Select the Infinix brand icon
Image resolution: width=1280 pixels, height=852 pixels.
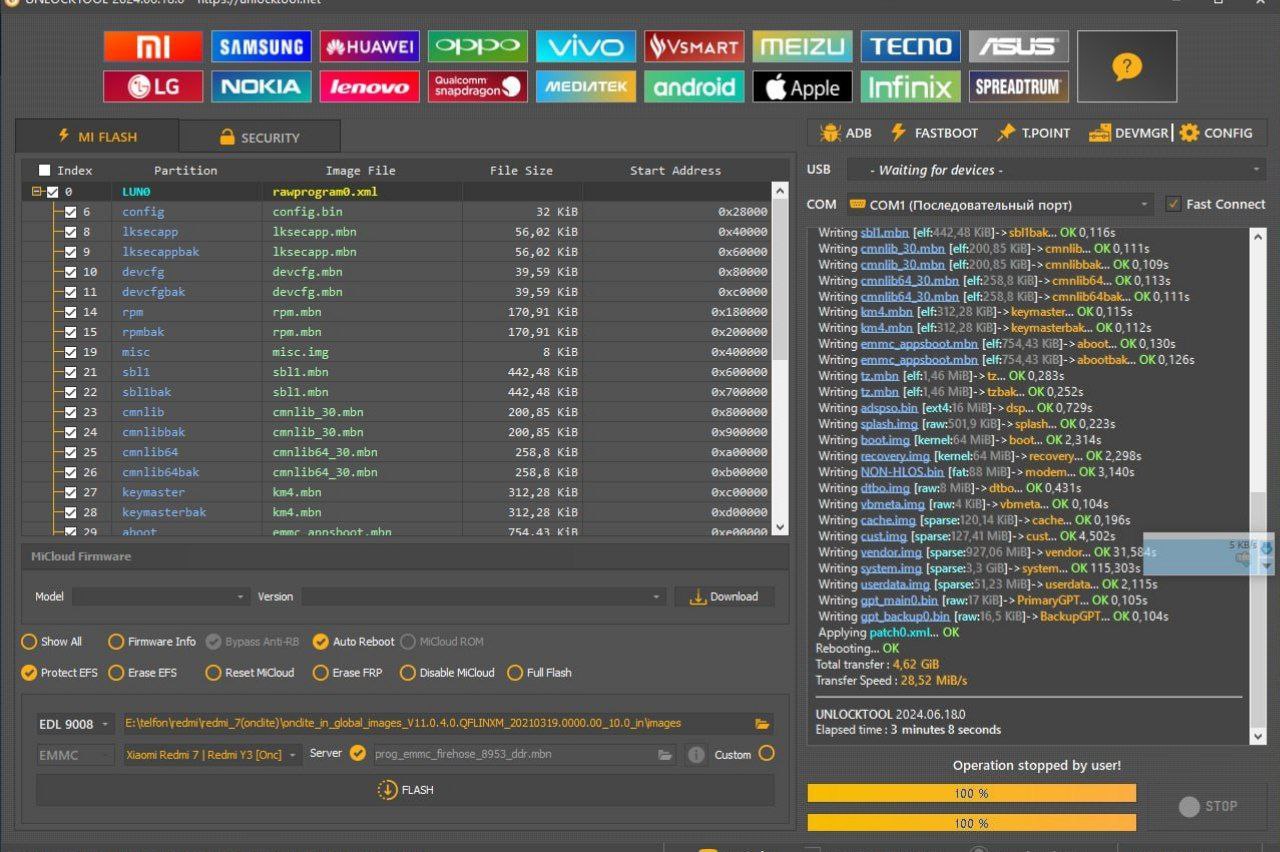click(910, 86)
